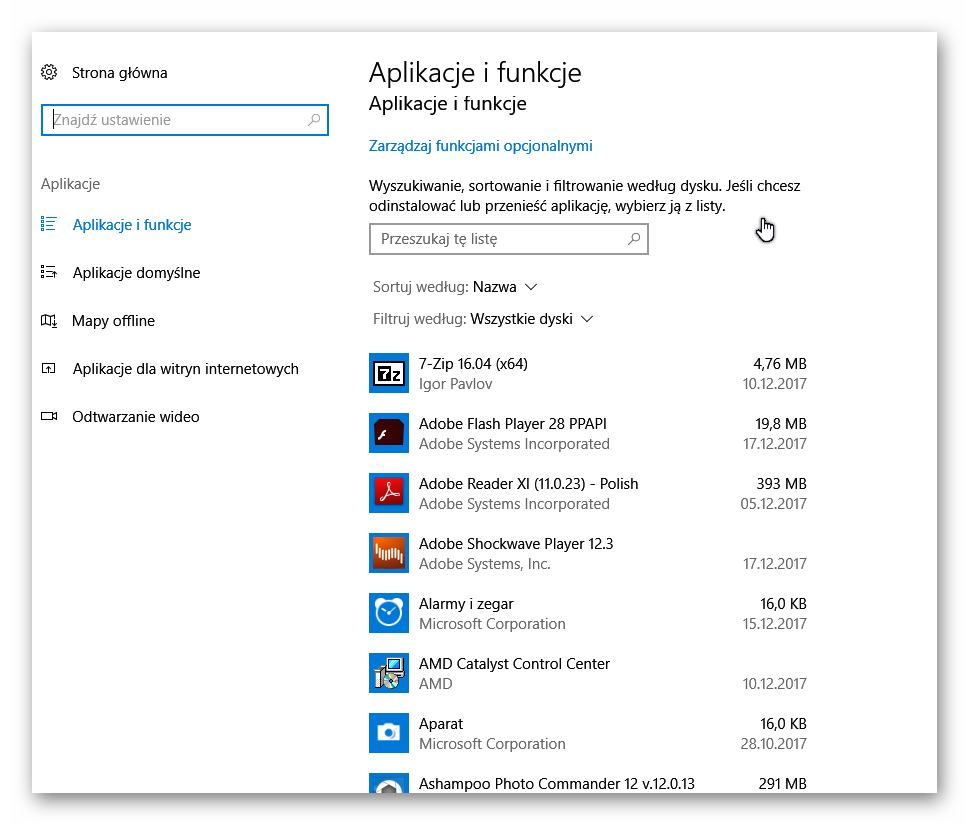Click the Igor Pavlov publisher text
The image size is (969, 825).
coord(455,384)
